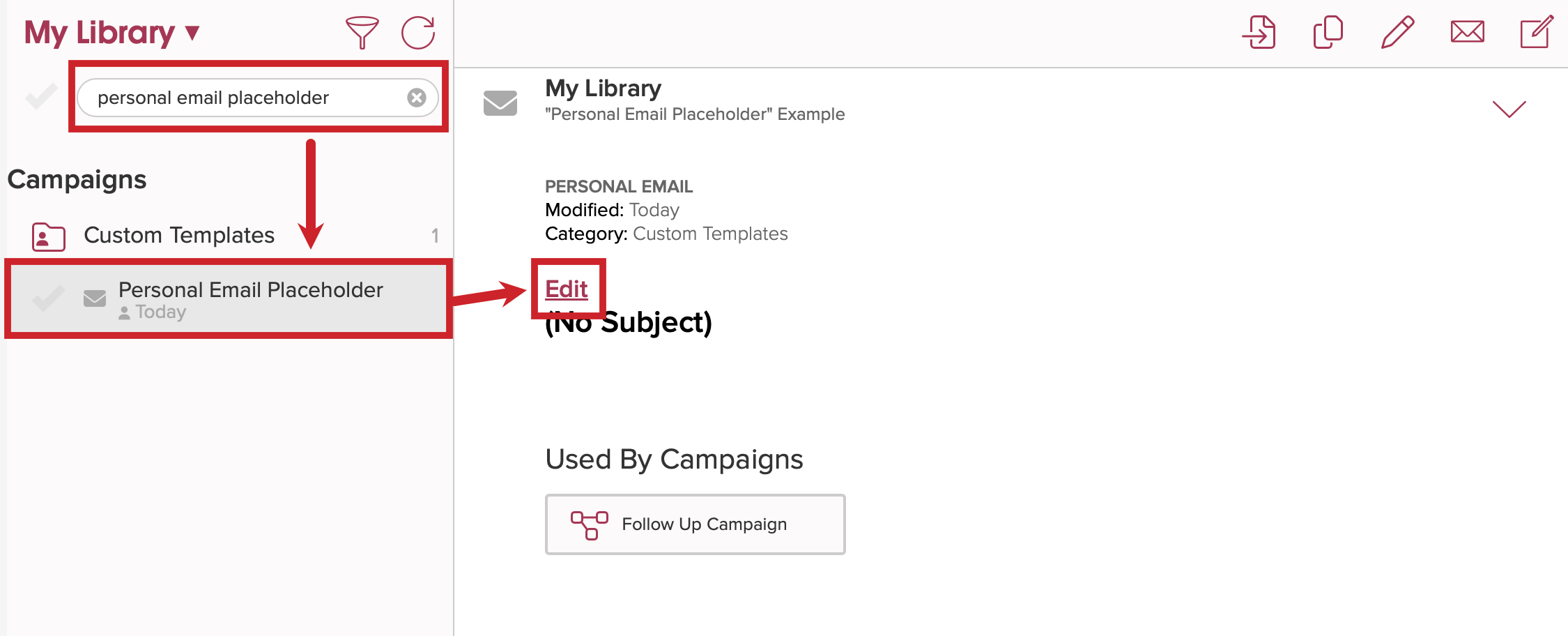Click the campaign flow icon beside Follow Up Campaign
The width and height of the screenshot is (1568, 636).
tap(590, 525)
